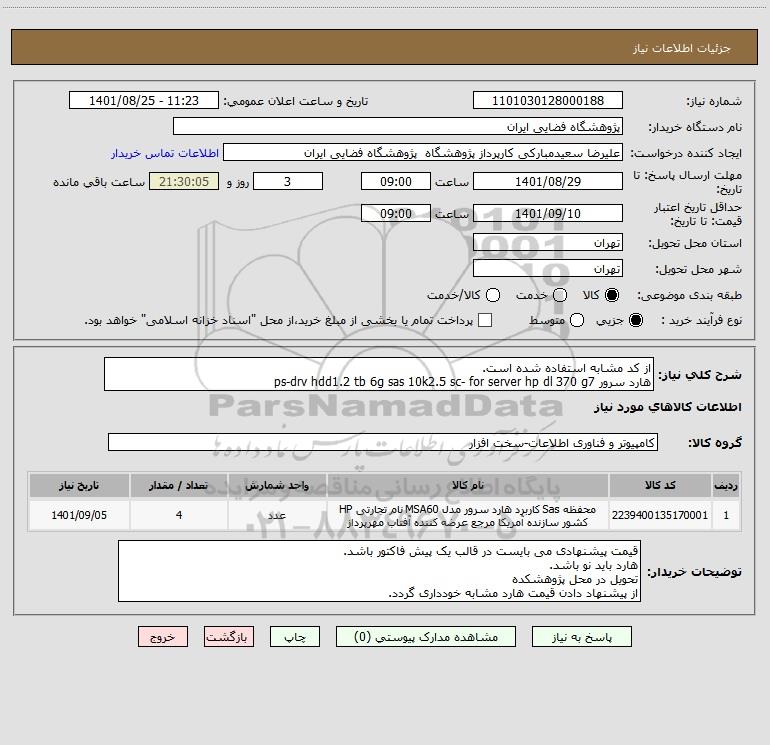Viewport: 770px width, 745px height.
Task: Click the remaining time countdown 21:30:05
Action: point(184,181)
